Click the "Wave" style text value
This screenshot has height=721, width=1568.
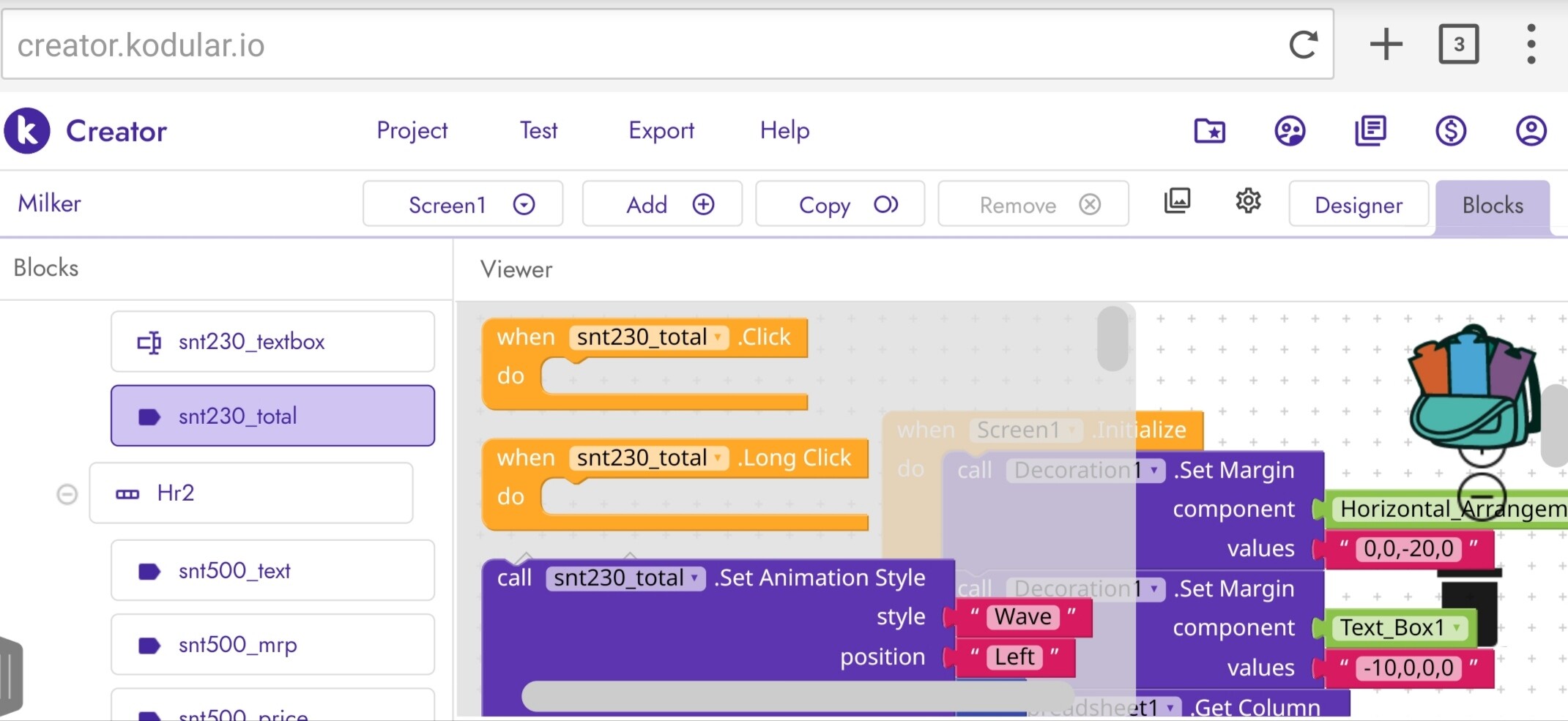click(1023, 617)
